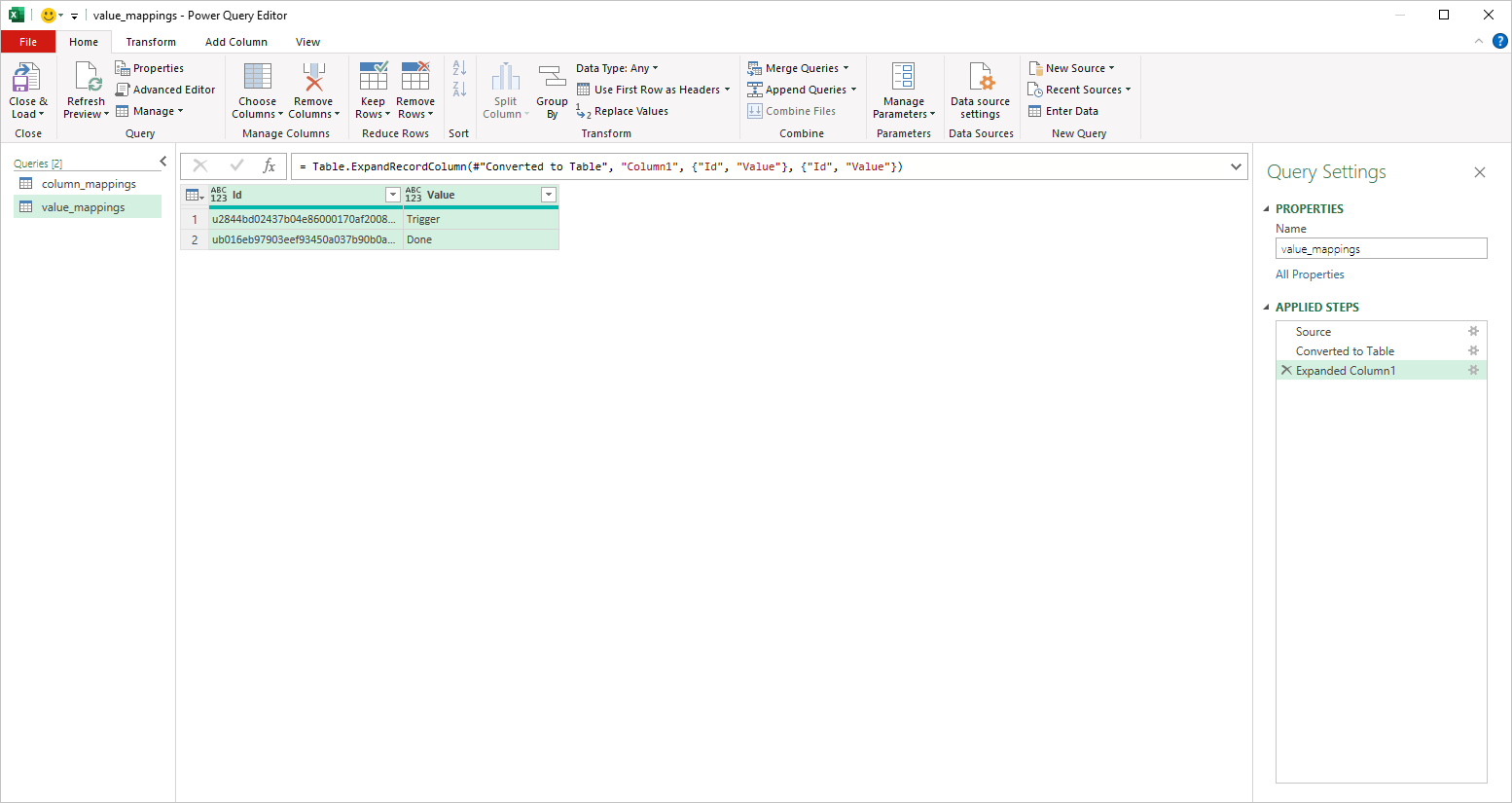Select the Trigger cell

tap(481, 219)
